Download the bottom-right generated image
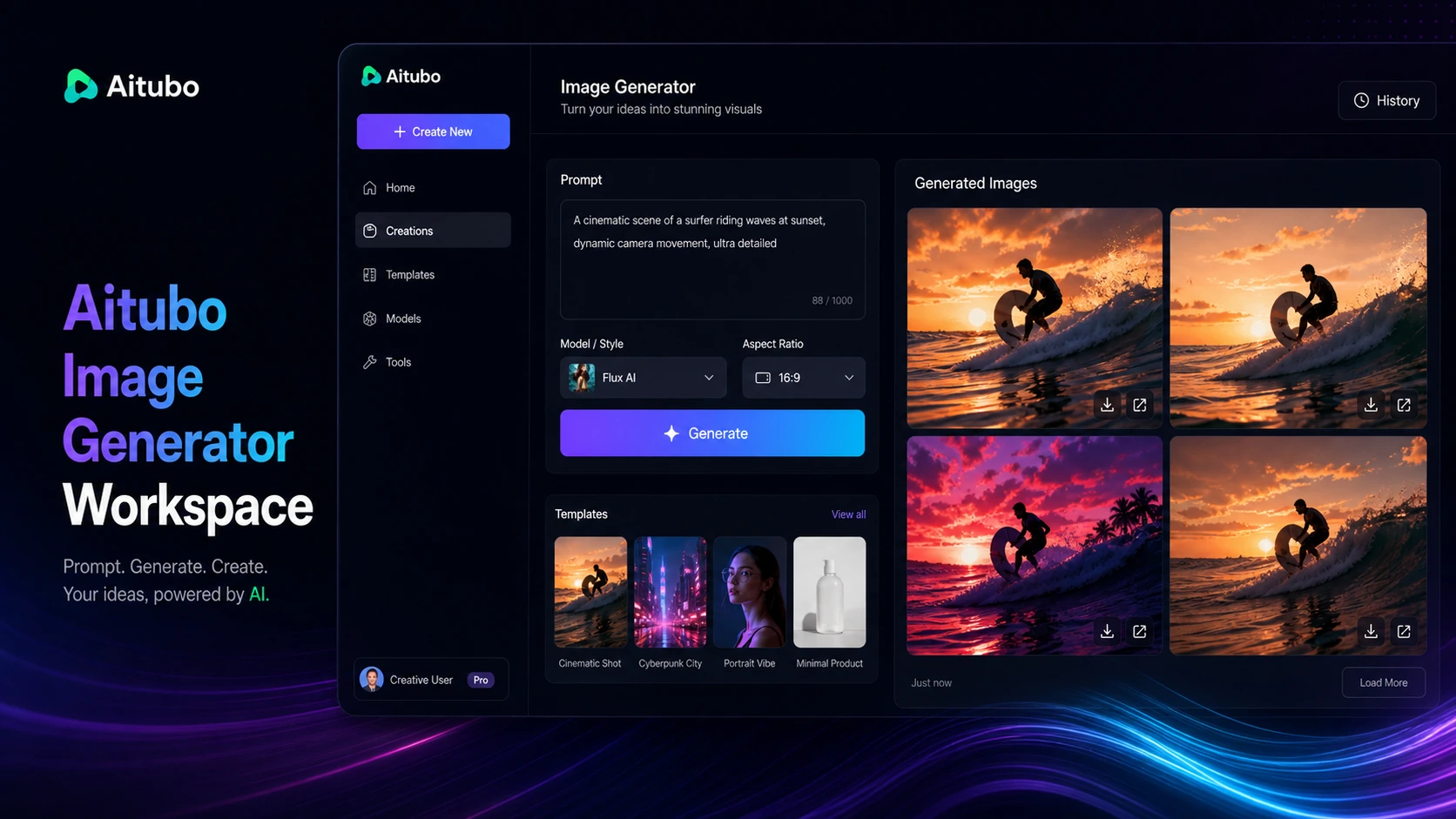 point(1371,631)
